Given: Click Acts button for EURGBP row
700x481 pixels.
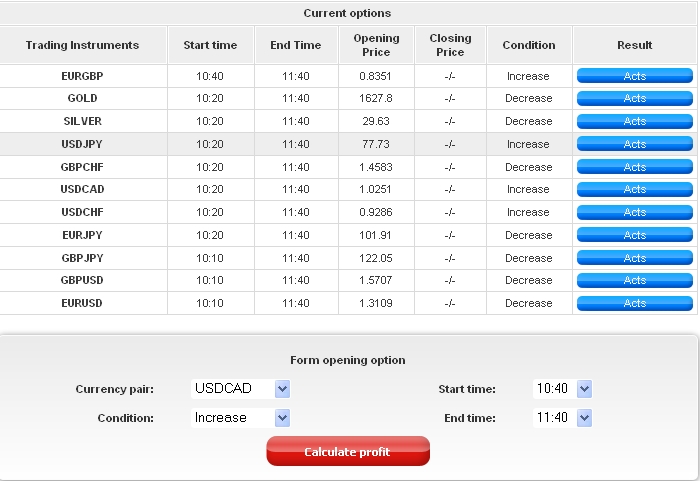Looking at the screenshot, I should [635, 76].
